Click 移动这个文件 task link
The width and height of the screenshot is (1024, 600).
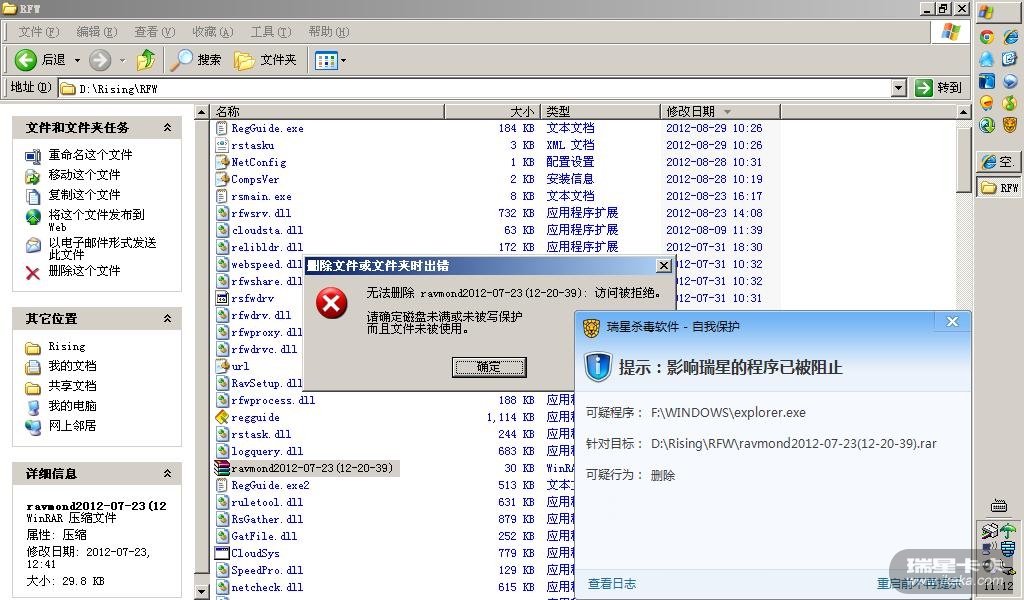coord(84,174)
